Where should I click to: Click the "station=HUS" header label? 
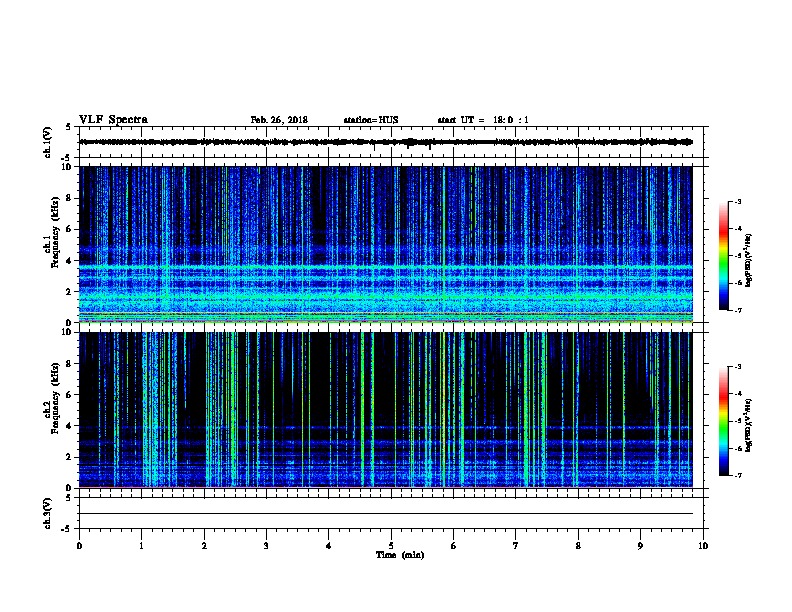371,120
